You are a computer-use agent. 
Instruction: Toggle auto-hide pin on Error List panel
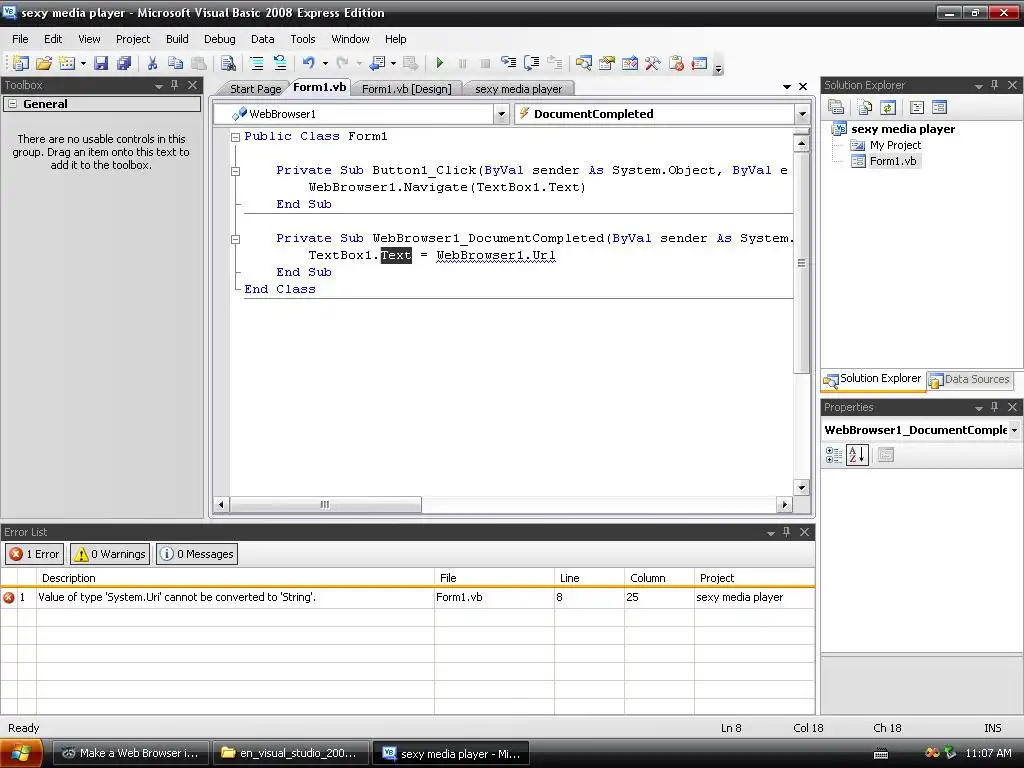click(786, 532)
